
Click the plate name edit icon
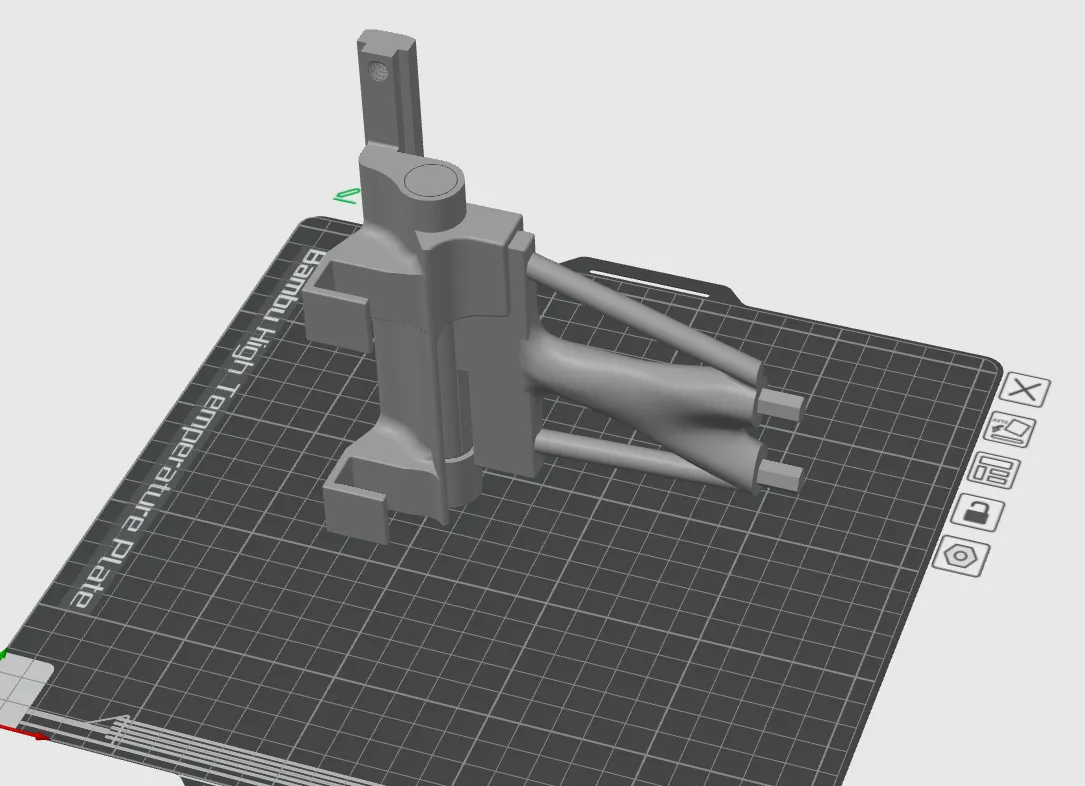point(346,196)
